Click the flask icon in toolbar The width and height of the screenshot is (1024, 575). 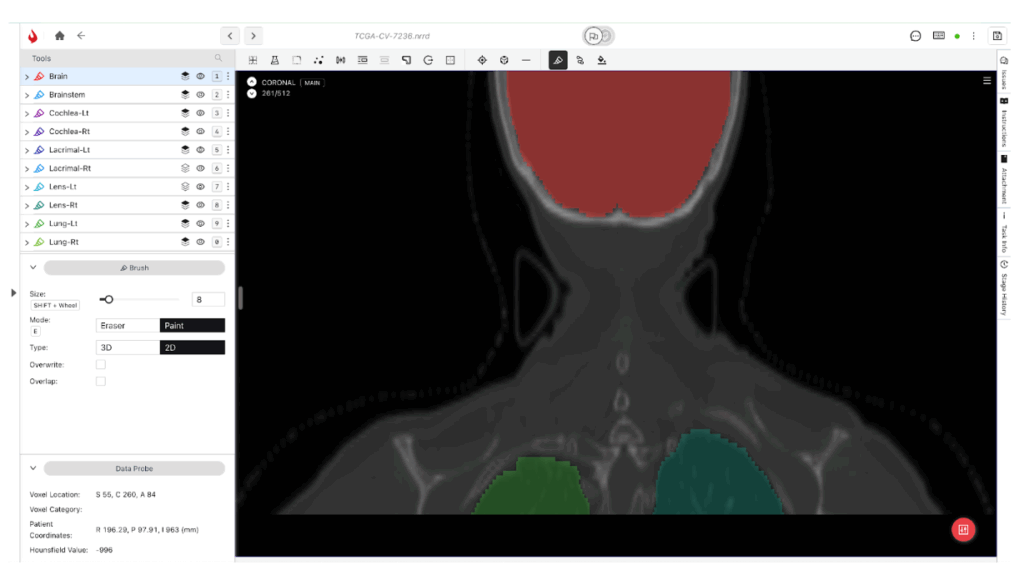pos(275,60)
